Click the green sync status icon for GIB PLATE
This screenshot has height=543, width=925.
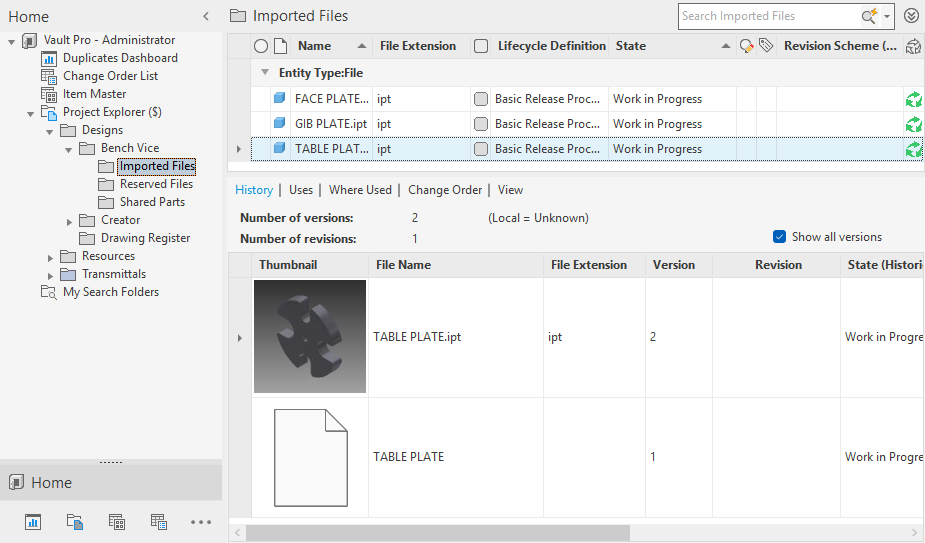pos(913,124)
